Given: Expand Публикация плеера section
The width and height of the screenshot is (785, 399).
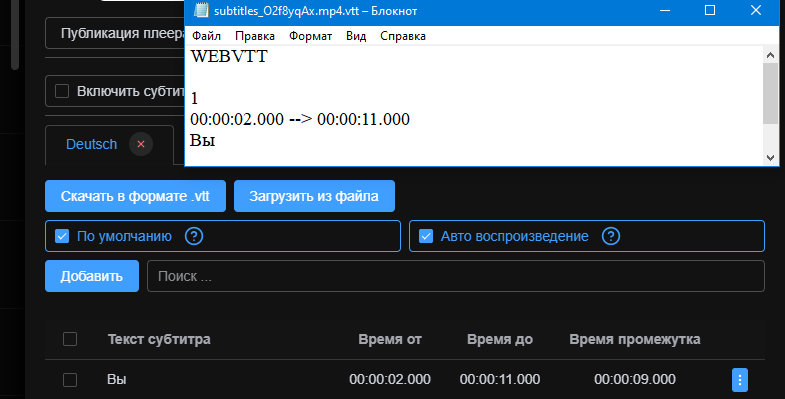Looking at the screenshot, I should (115, 33).
